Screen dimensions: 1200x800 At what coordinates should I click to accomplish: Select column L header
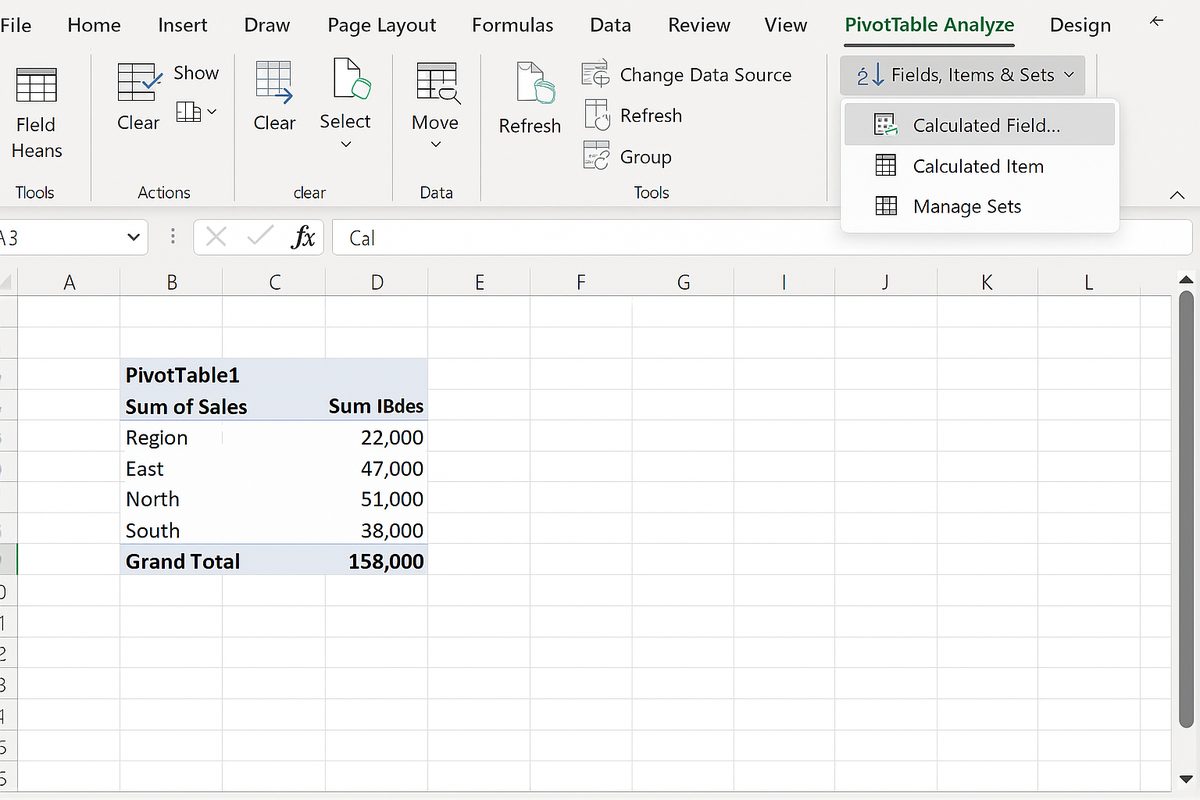[x=1089, y=283]
